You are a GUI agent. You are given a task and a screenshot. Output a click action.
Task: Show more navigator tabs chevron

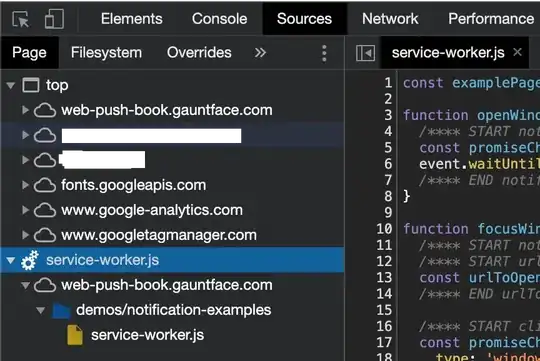[260, 53]
